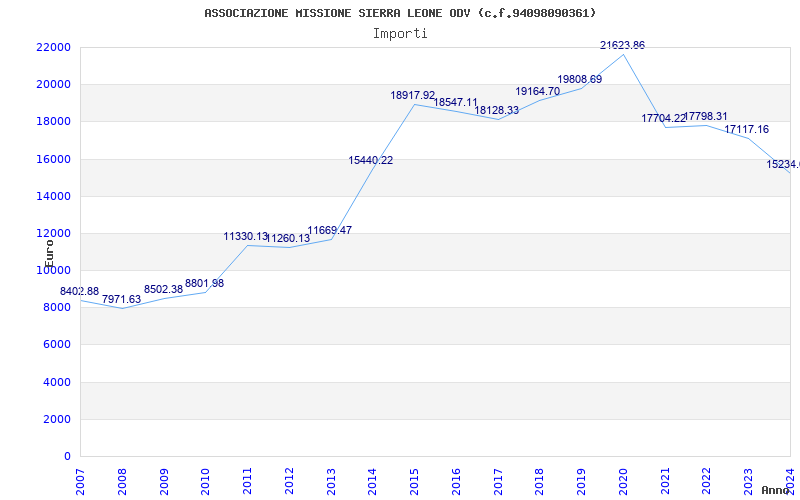
Task: Click the 0 y-axis tick label
Action: point(67,457)
